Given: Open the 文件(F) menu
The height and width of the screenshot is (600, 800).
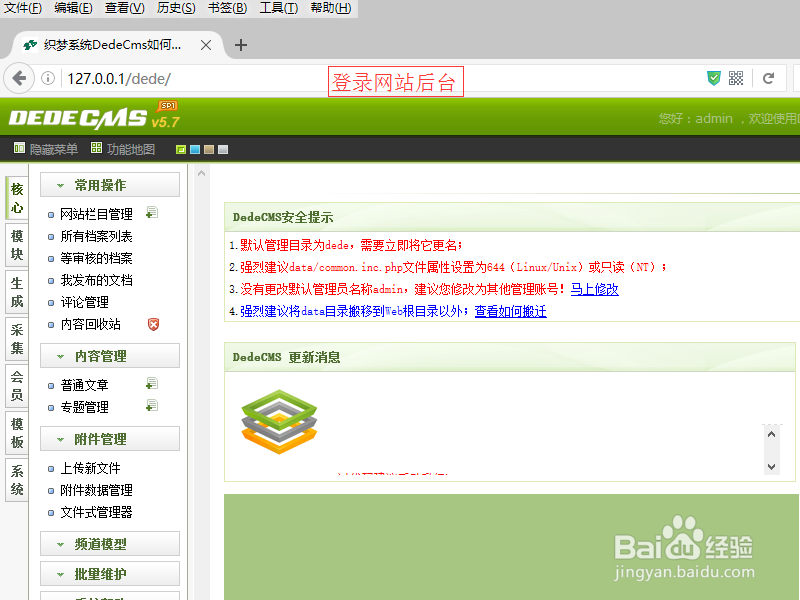Looking at the screenshot, I should (23, 8).
